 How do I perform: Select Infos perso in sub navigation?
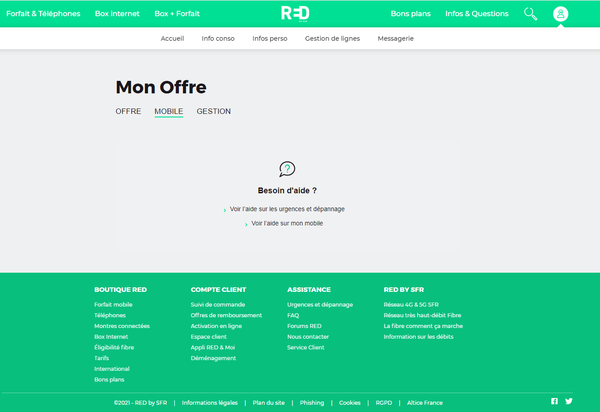(270, 38)
